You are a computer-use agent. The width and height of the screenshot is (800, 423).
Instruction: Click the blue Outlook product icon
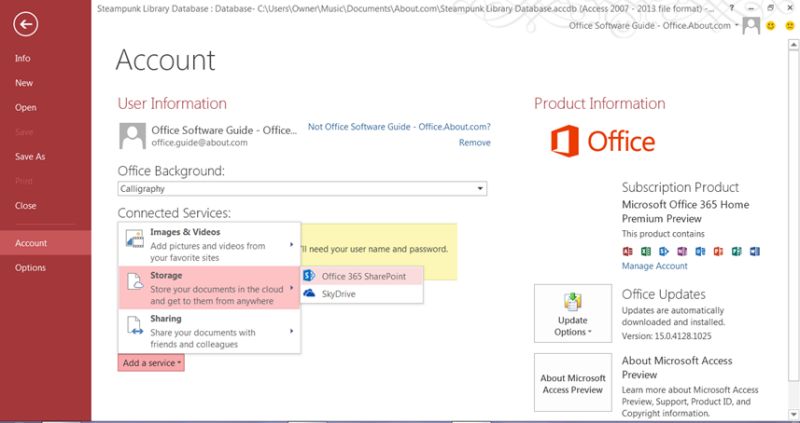pos(701,251)
